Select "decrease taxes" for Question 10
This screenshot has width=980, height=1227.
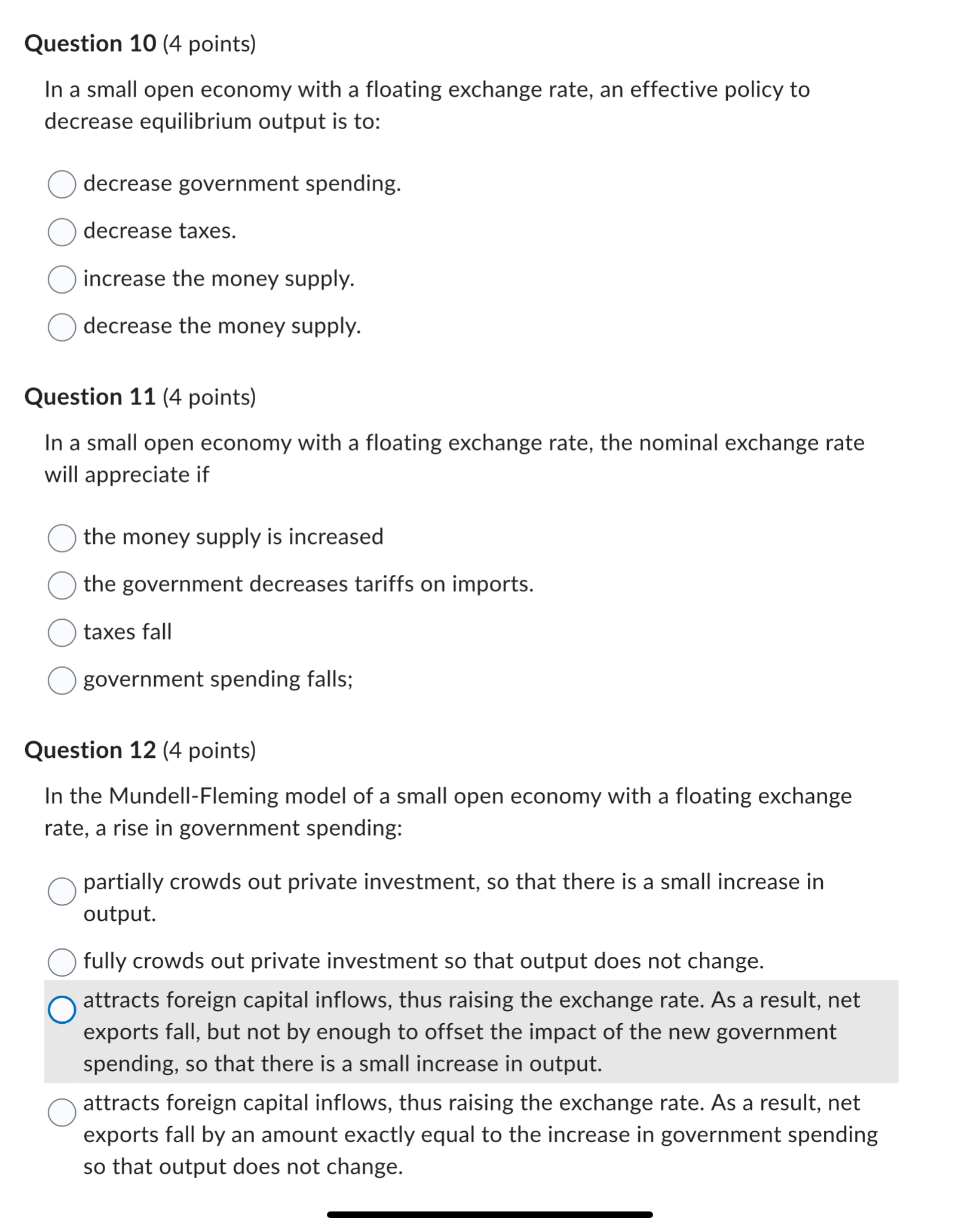pos(62,232)
